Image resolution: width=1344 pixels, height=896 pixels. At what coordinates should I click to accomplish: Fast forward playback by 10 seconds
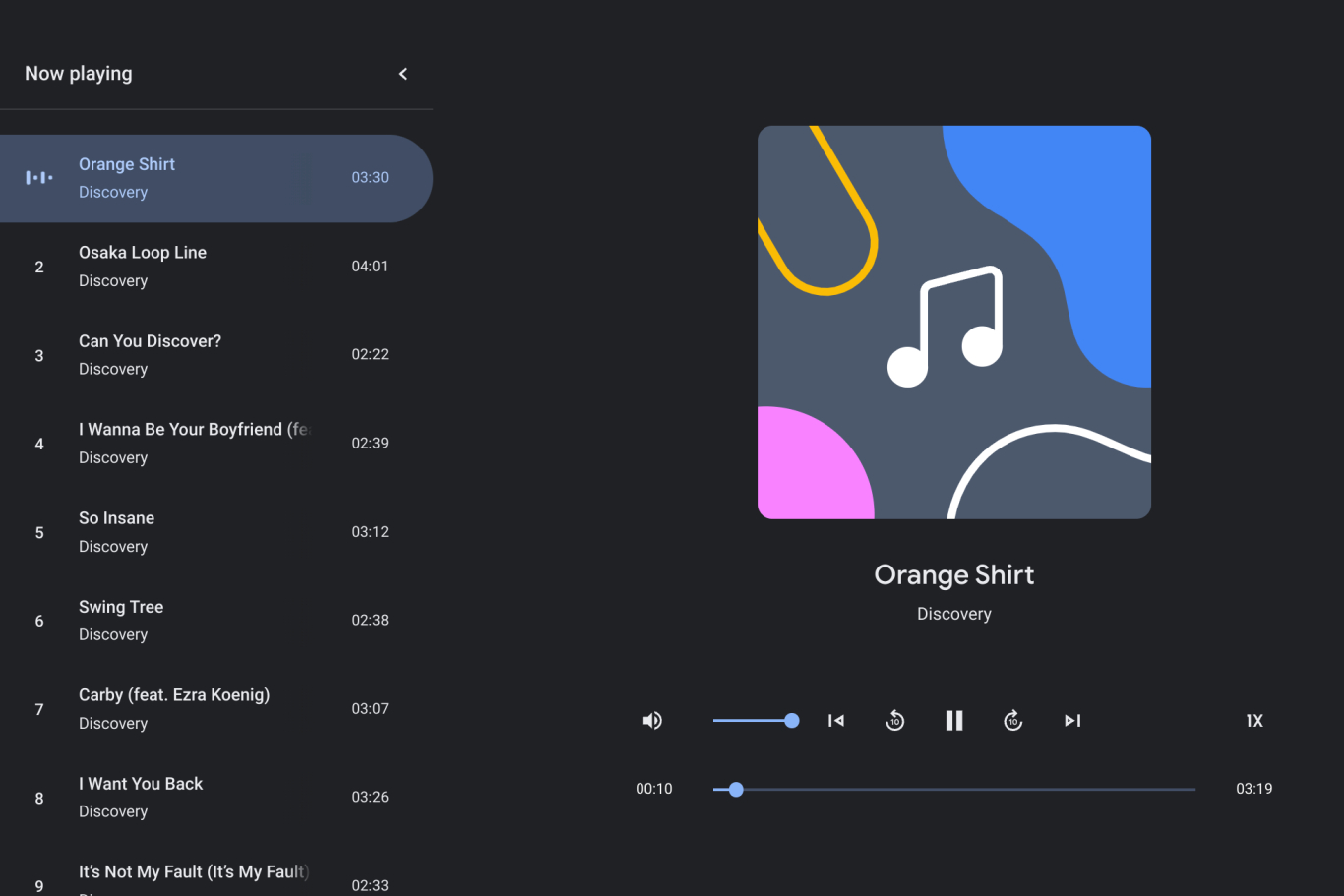(1013, 721)
